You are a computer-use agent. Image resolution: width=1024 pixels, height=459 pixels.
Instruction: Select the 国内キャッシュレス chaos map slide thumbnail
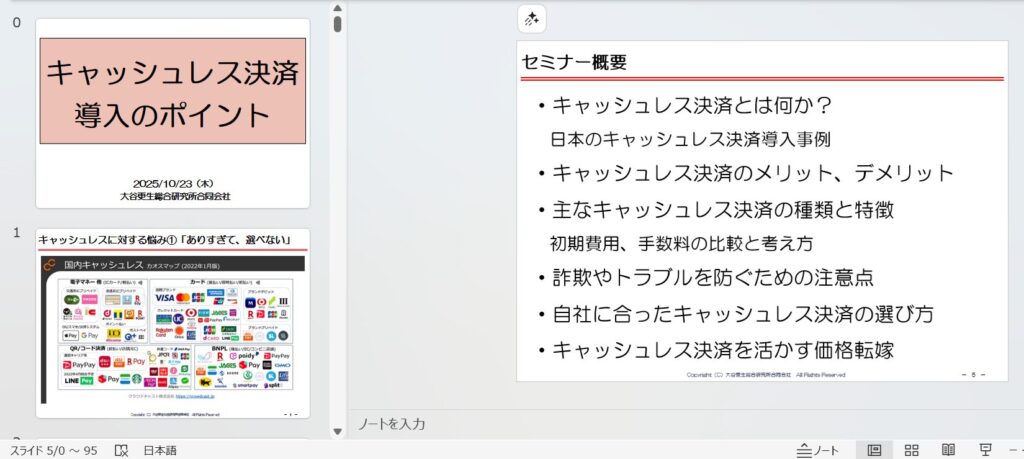coord(172,324)
